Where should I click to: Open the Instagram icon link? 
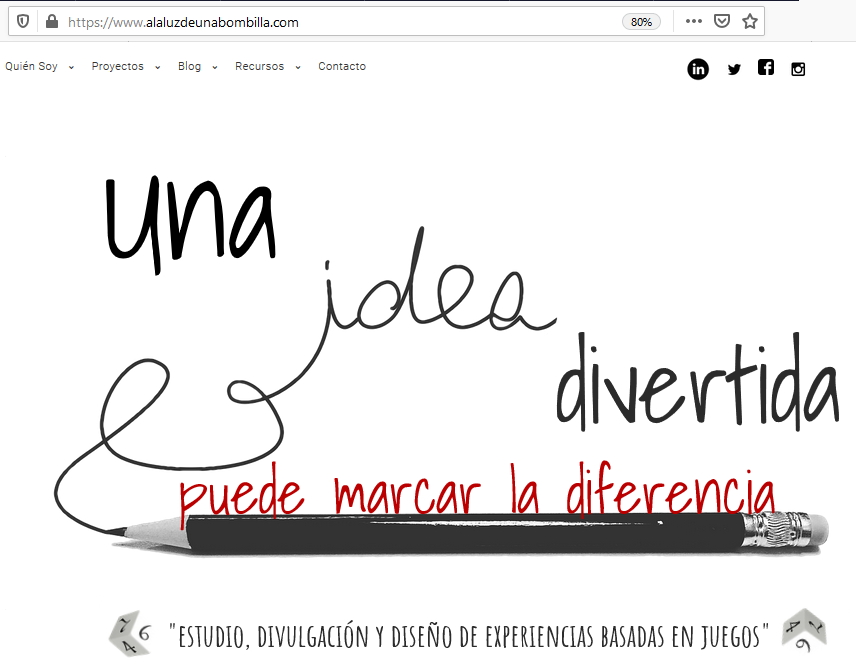[x=798, y=69]
